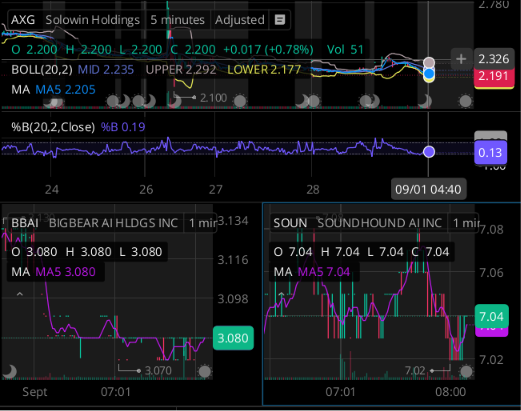Viewport: 521px width, 411px height.
Task: Click the 07:01 label under BBAI chart
Action: click(116, 392)
